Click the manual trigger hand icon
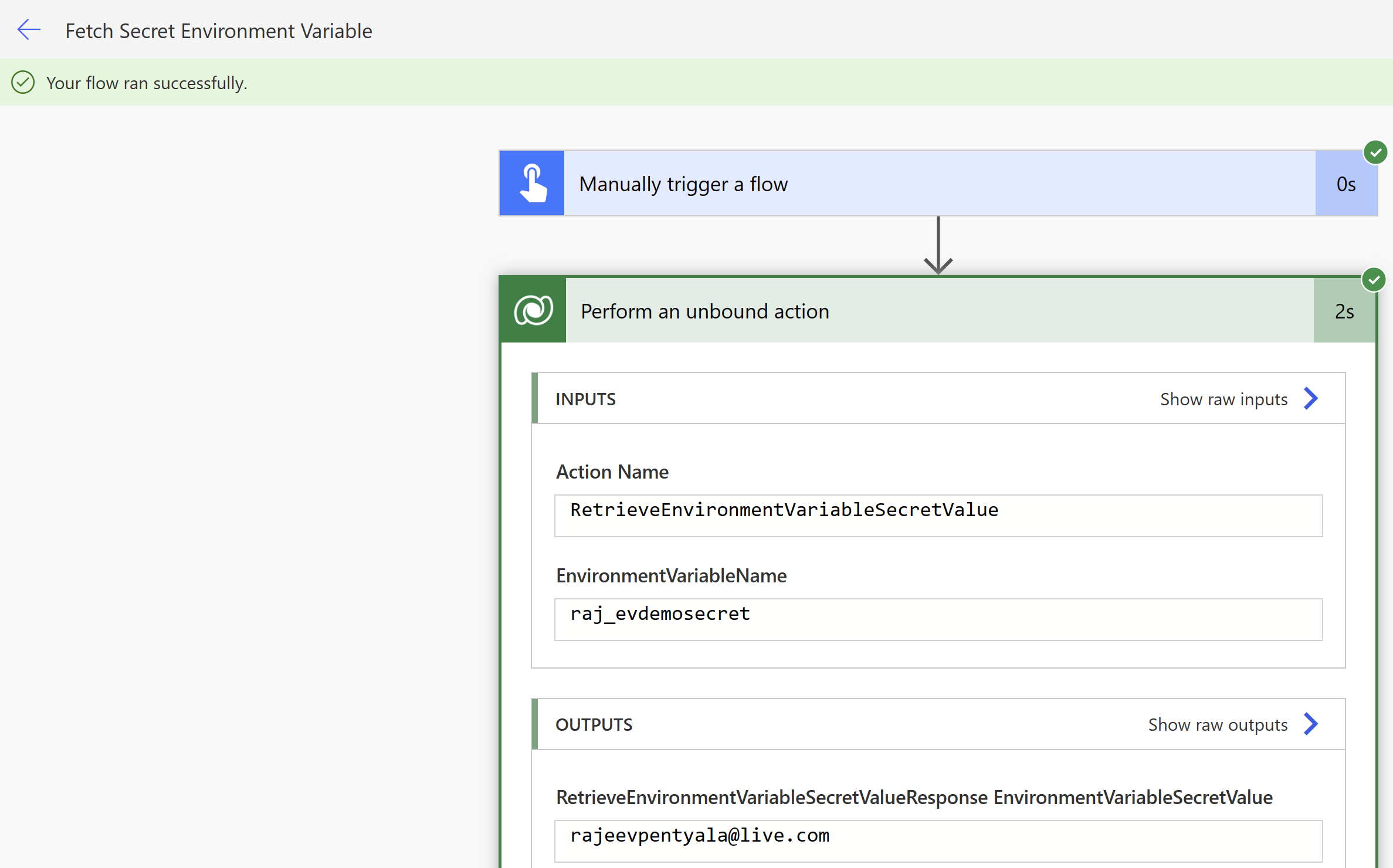This screenshot has width=1393, height=868. pyautogui.click(x=532, y=184)
